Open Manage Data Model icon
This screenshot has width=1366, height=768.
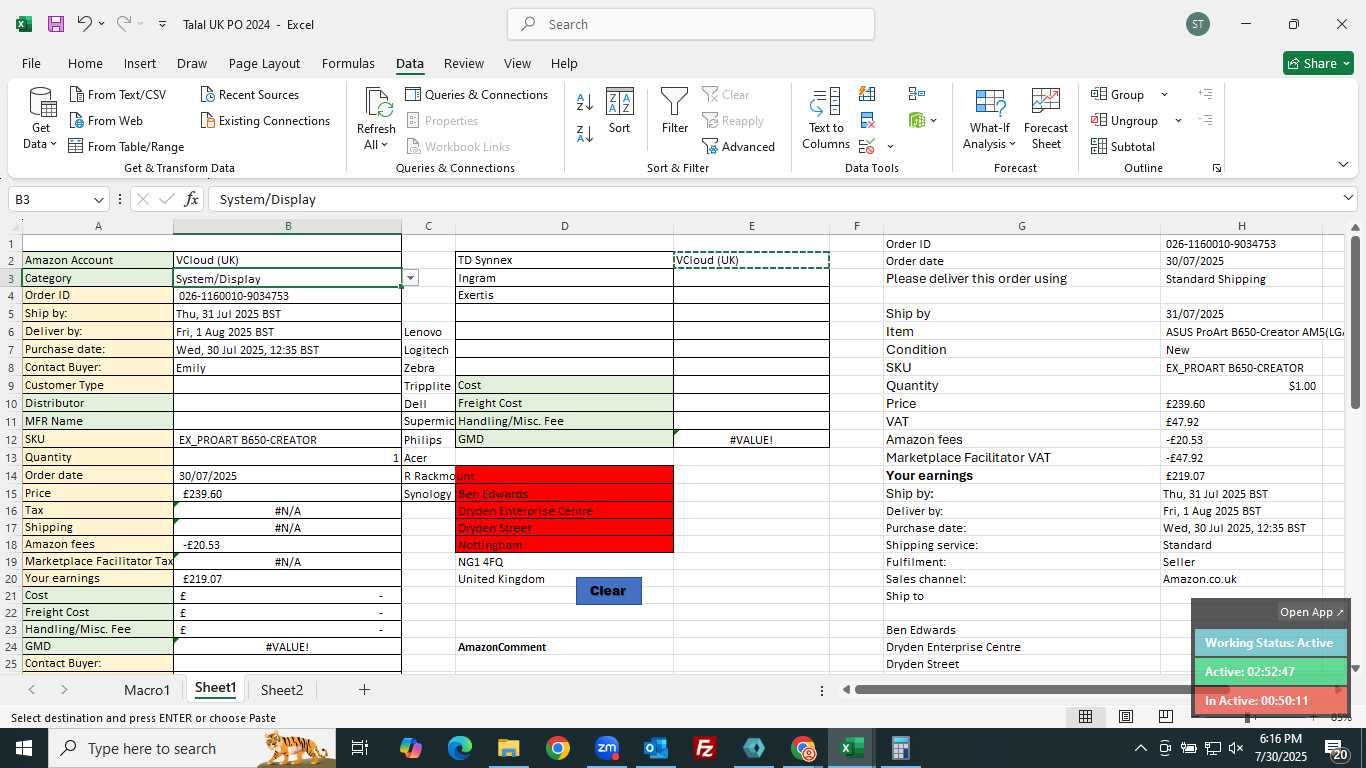[x=917, y=121]
